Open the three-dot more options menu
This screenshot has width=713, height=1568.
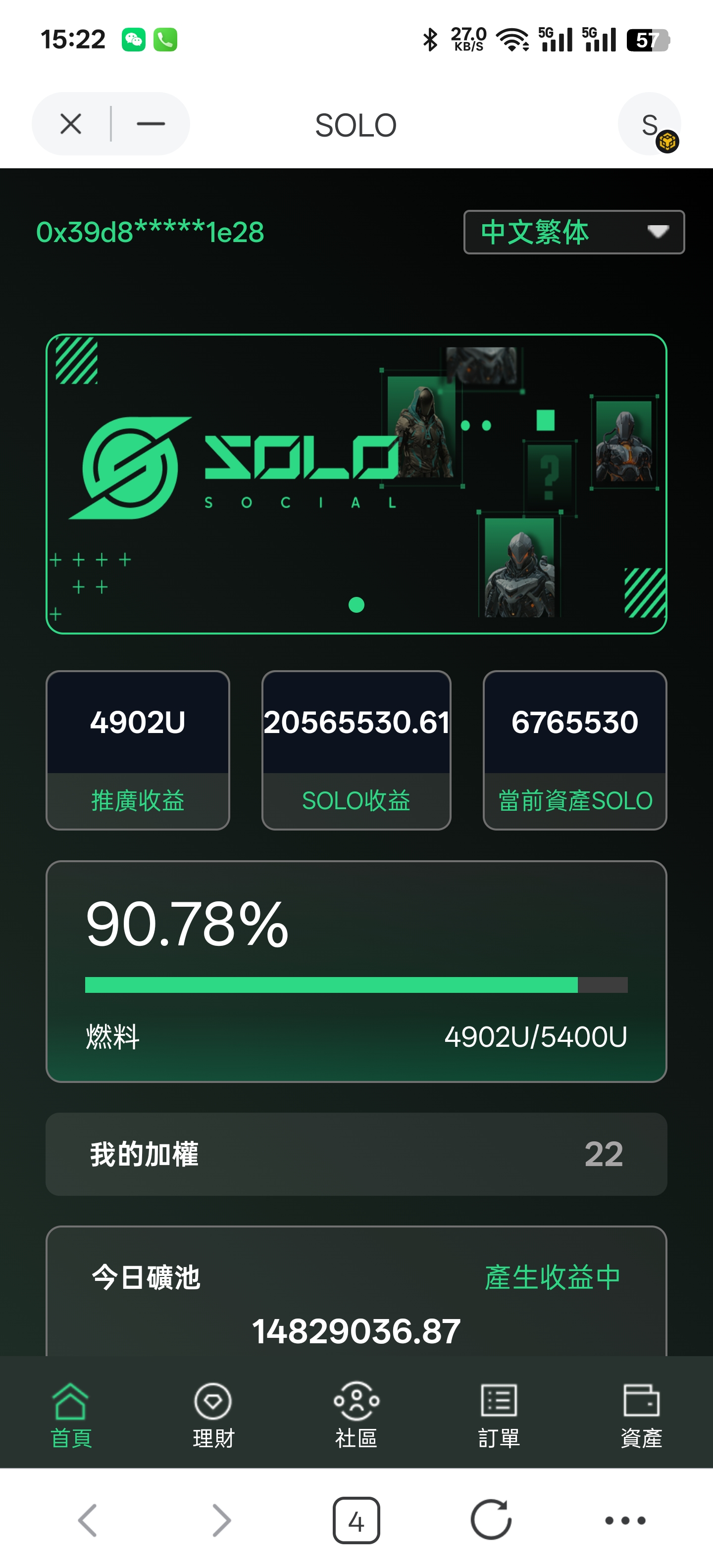tap(625, 1520)
